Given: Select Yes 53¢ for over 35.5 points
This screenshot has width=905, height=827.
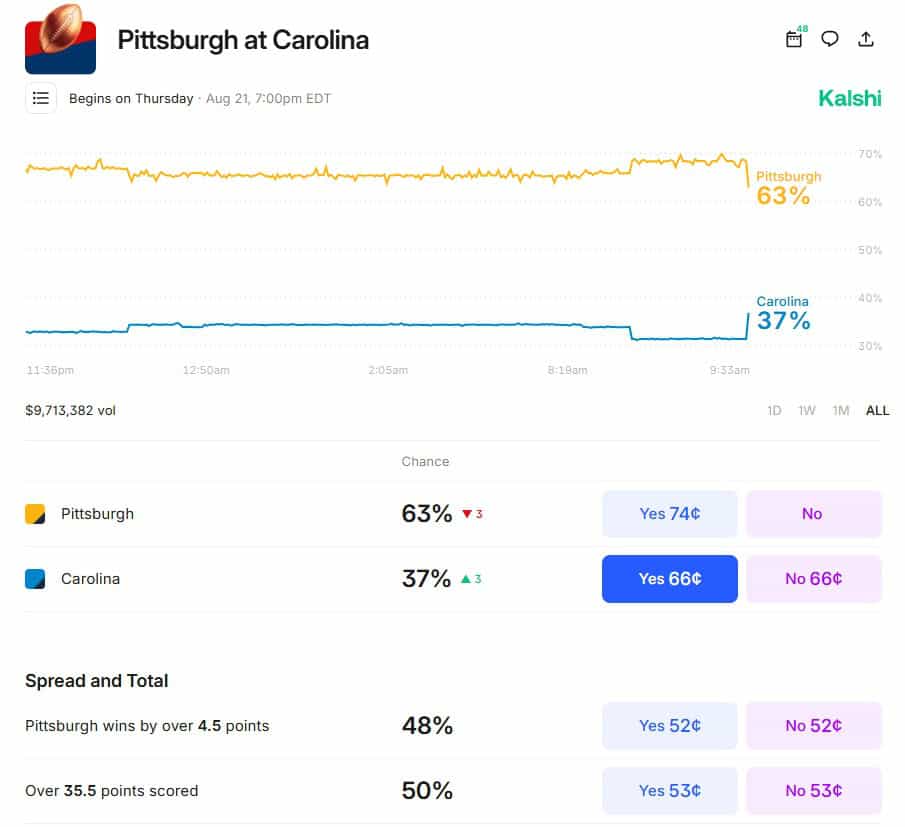Looking at the screenshot, I should (670, 791).
